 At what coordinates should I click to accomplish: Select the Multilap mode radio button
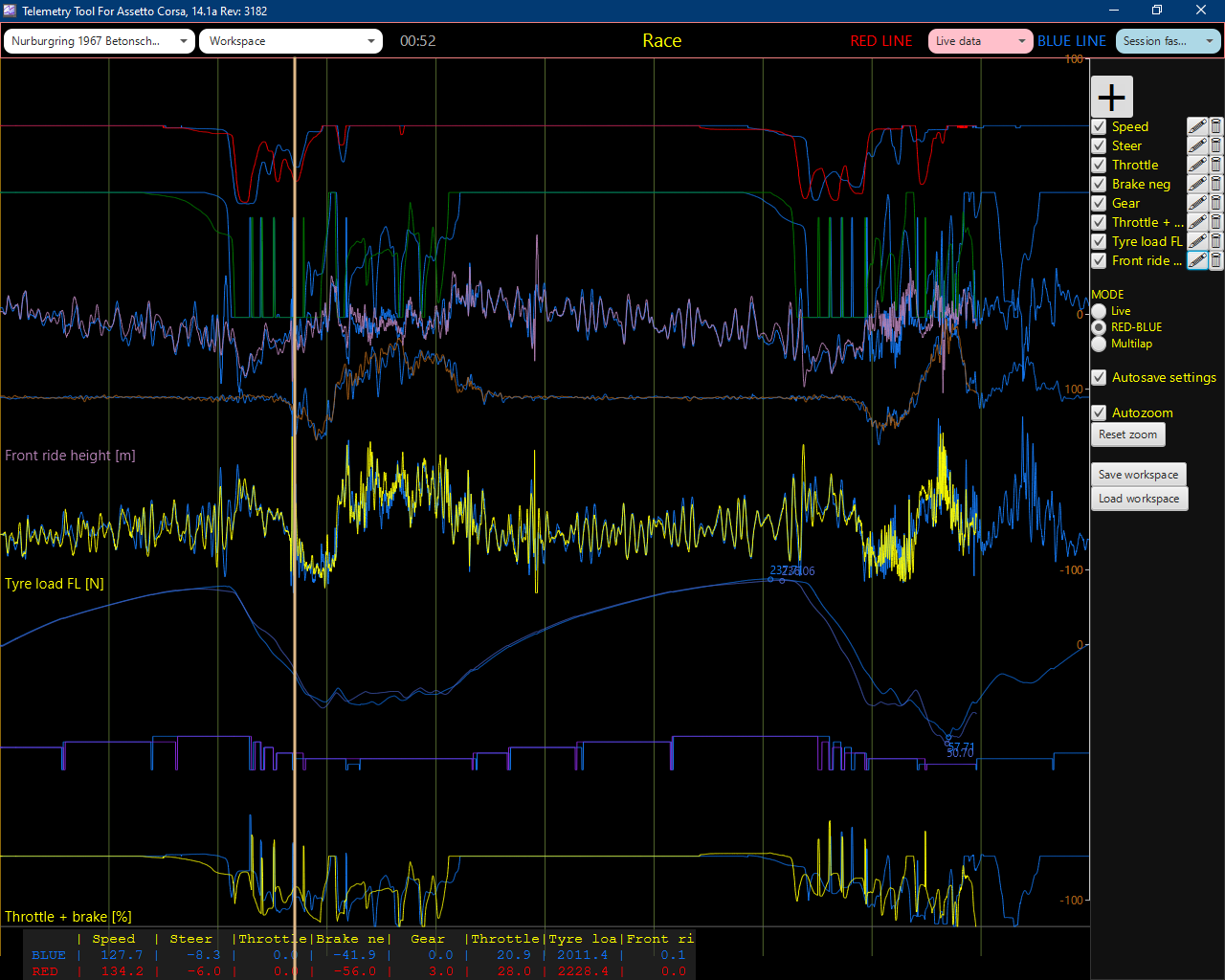click(1099, 344)
